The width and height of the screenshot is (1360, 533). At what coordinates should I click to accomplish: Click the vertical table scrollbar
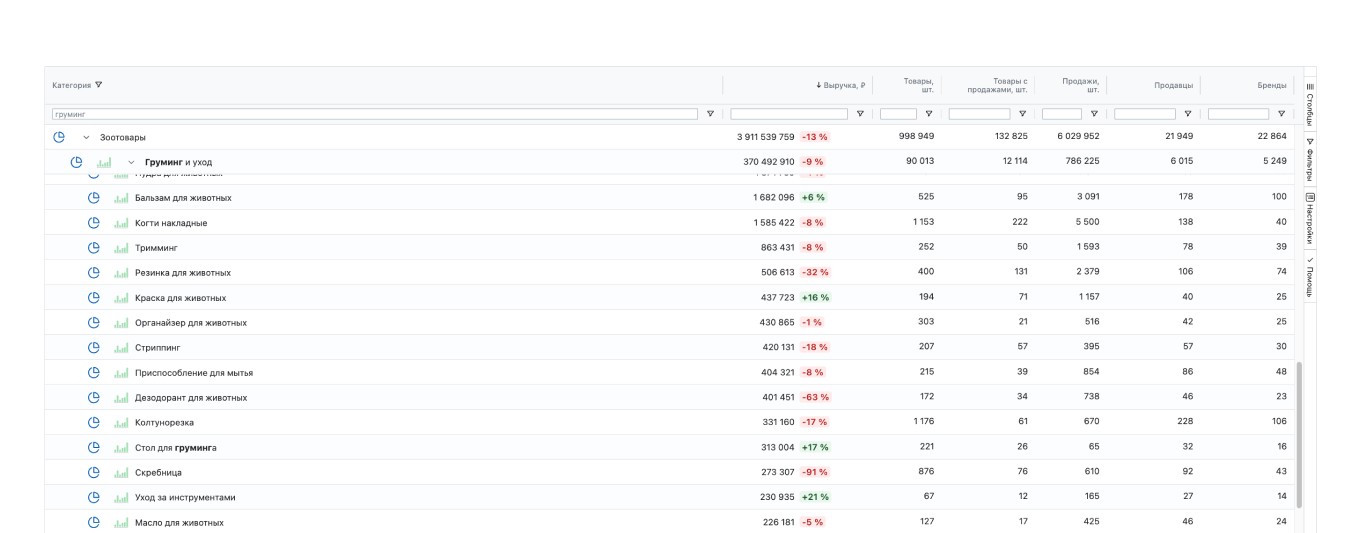pos(1299,434)
